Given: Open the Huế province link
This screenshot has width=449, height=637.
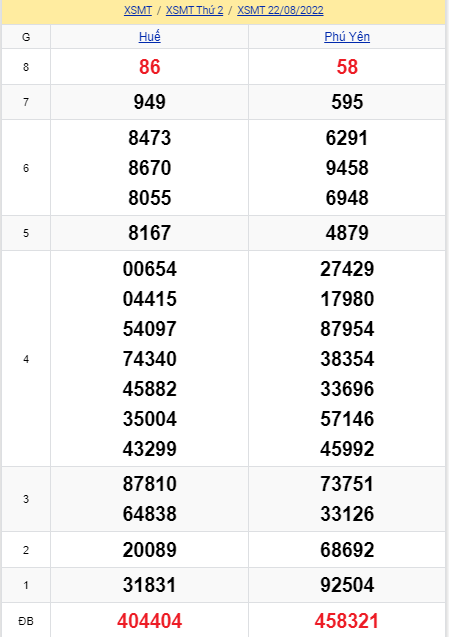Looking at the screenshot, I should tap(150, 37).
